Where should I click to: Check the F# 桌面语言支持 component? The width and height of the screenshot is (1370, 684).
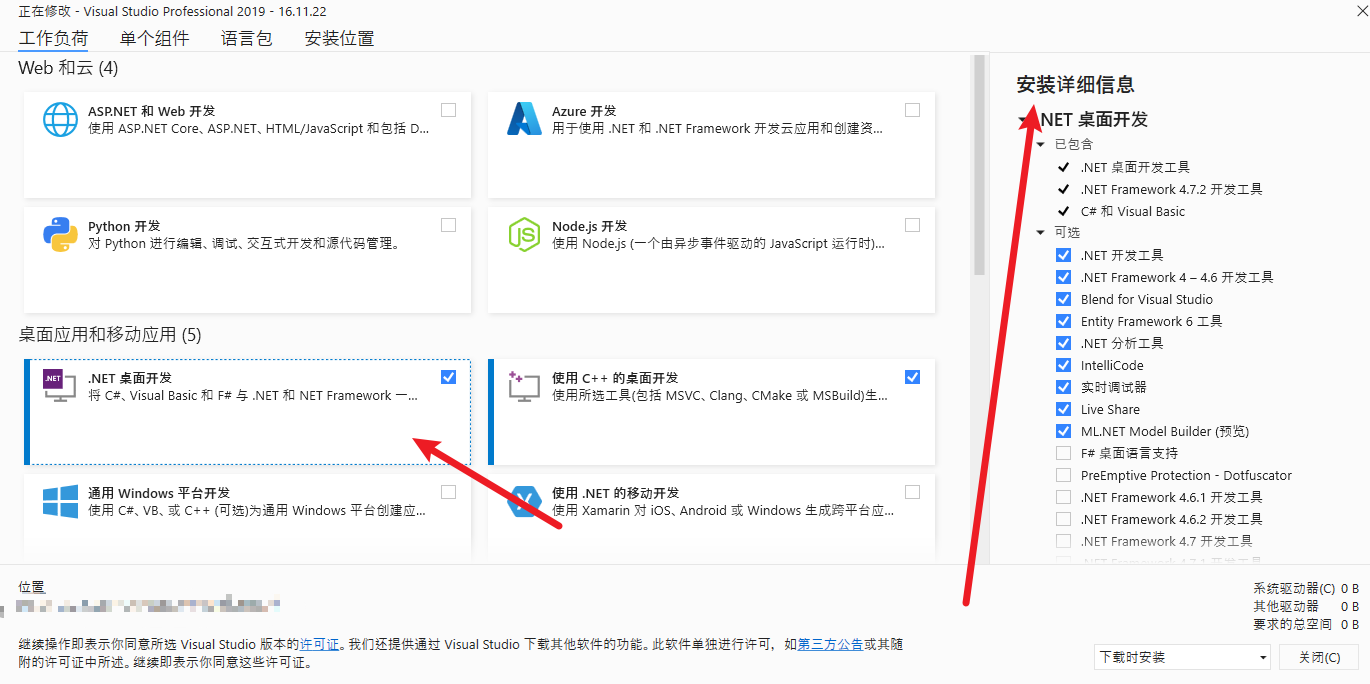1063,453
